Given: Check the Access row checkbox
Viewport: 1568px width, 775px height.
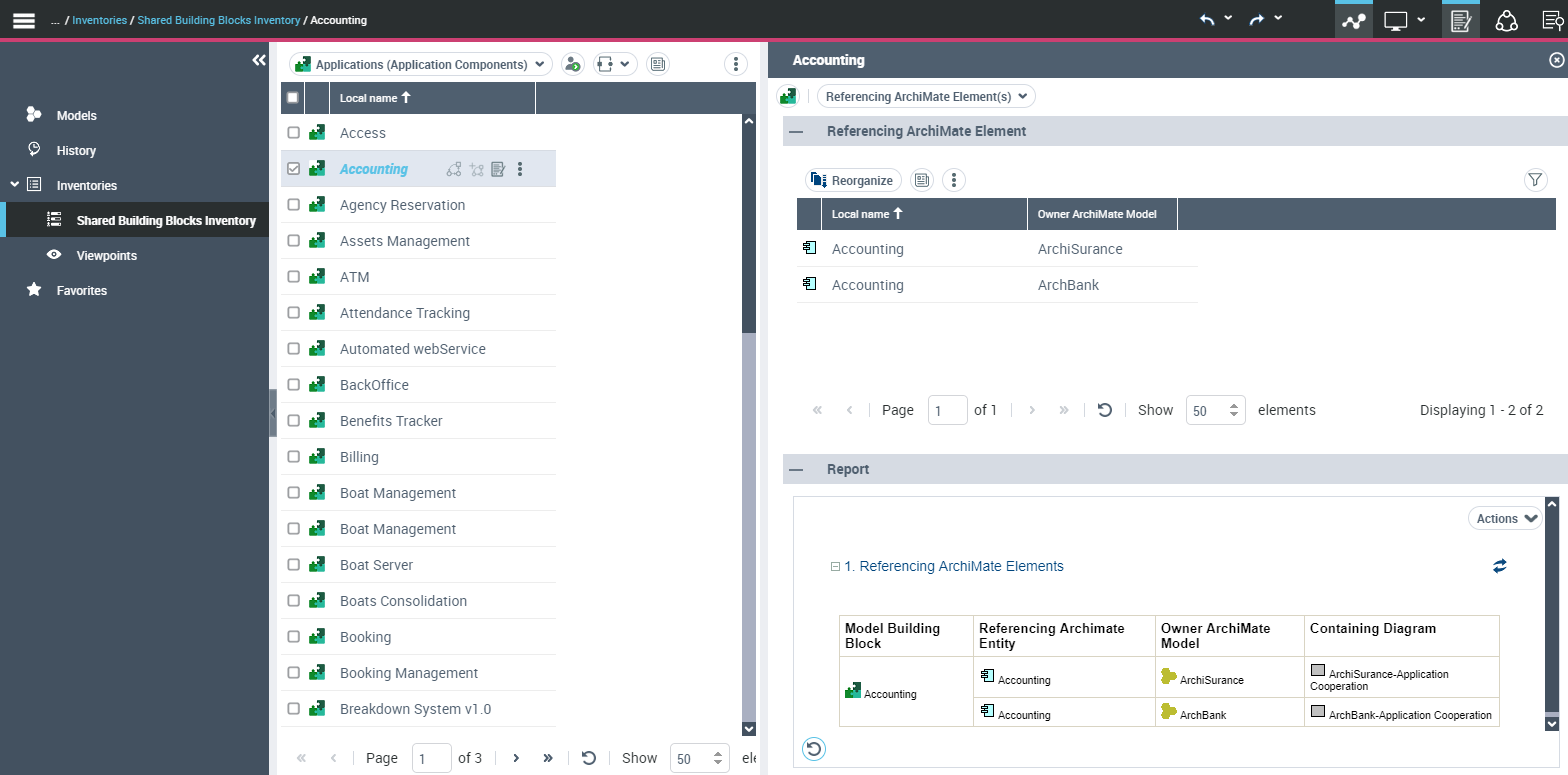Looking at the screenshot, I should (x=293, y=133).
